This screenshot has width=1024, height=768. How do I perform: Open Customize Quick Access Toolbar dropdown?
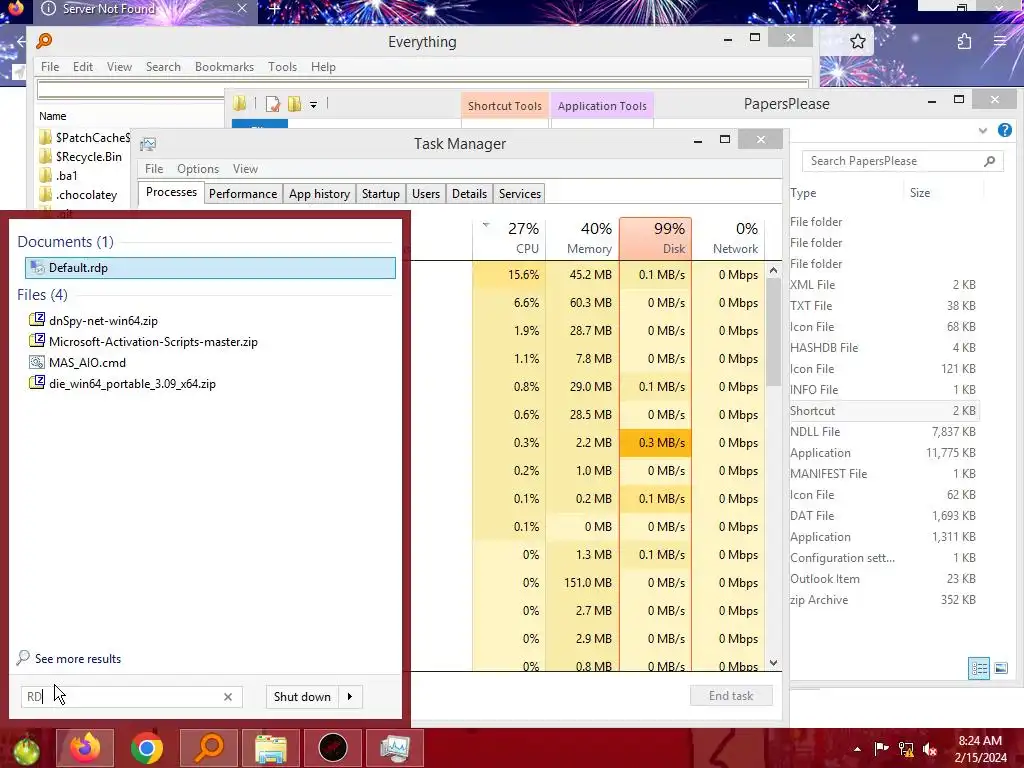[x=313, y=104]
